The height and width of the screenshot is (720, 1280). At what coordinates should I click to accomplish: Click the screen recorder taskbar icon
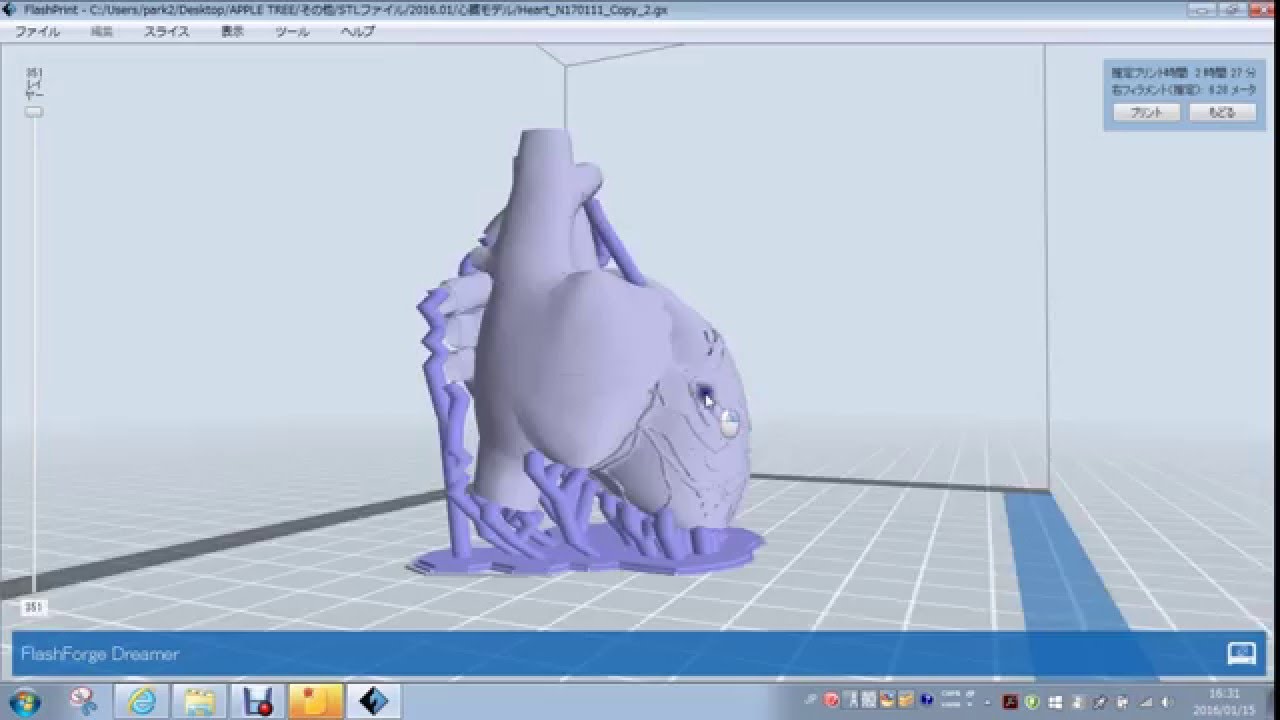click(x=258, y=700)
